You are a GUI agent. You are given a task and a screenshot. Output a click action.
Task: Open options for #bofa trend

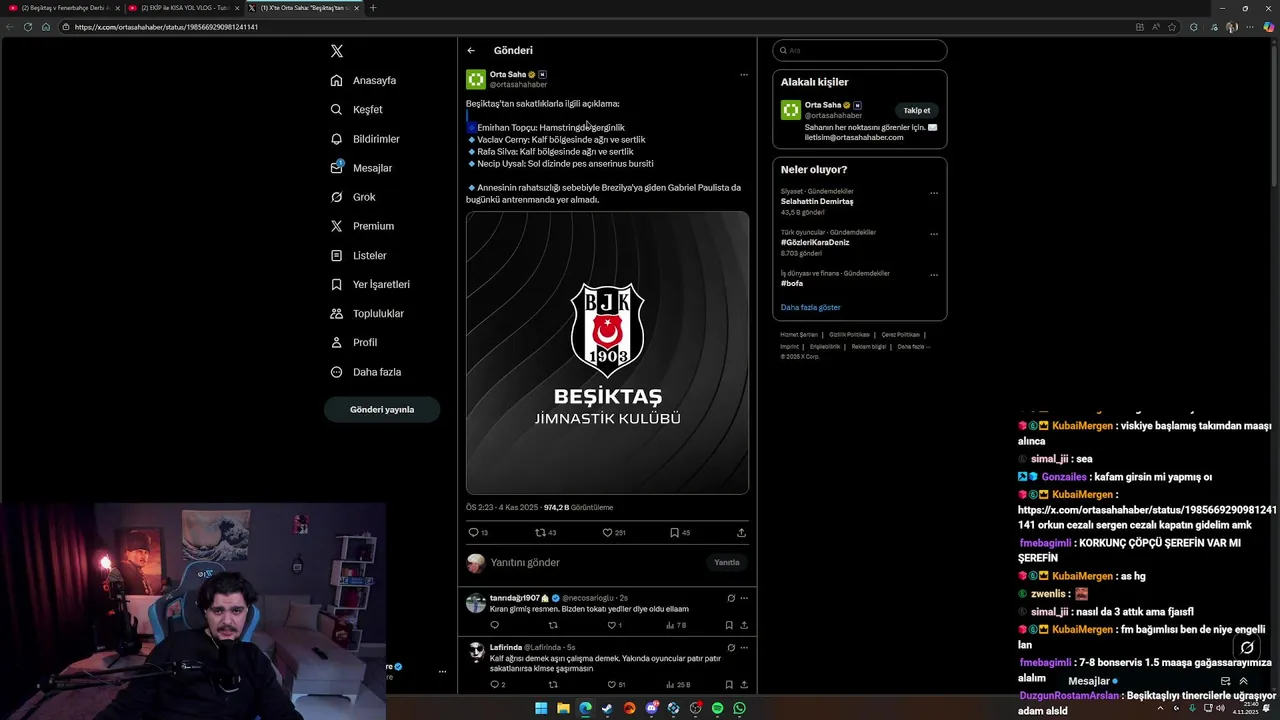pyautogui.click(x=934, y=275)
